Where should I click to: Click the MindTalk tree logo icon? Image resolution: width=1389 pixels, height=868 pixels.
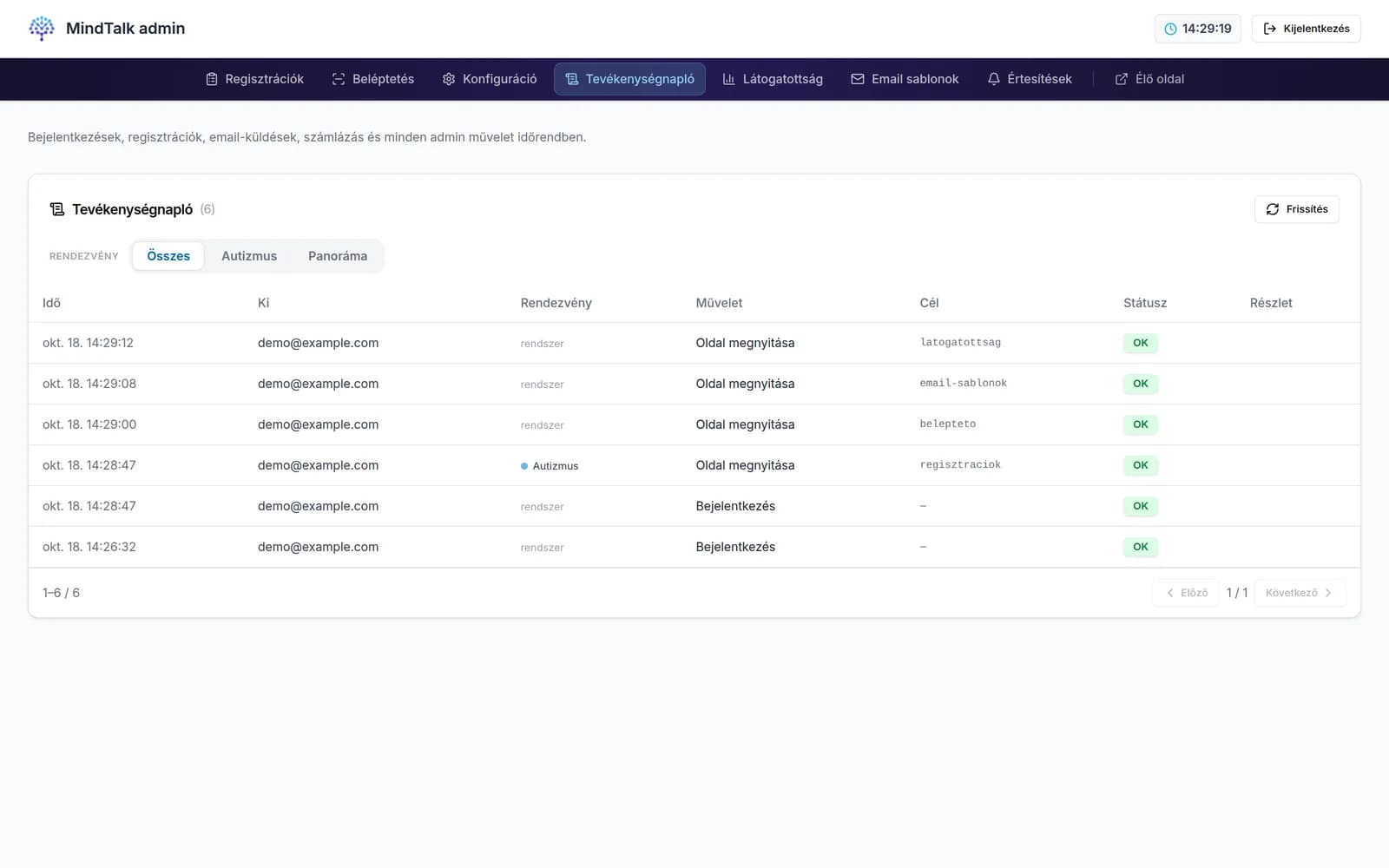42,28
